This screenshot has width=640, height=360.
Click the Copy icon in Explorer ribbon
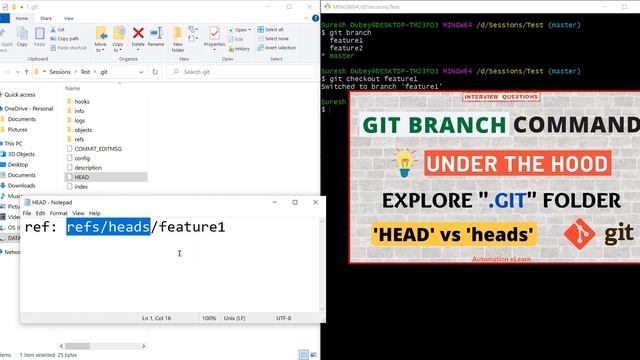22,37
